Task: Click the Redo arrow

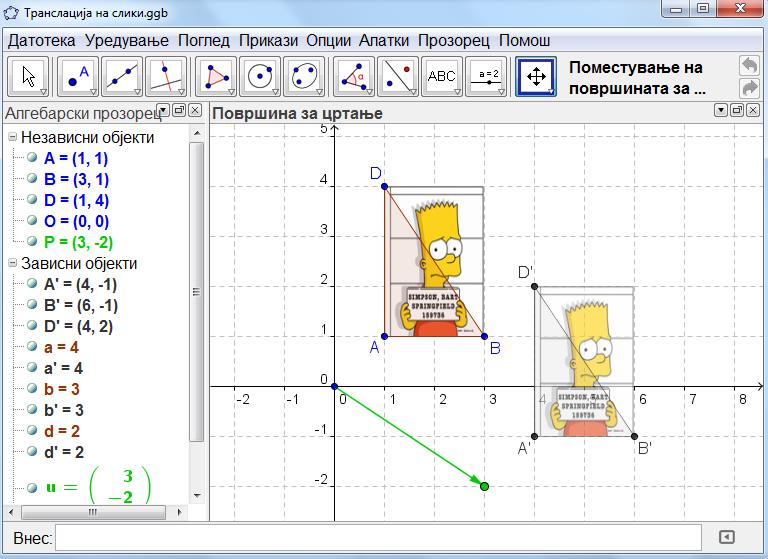Action: [x=749, y=88]
